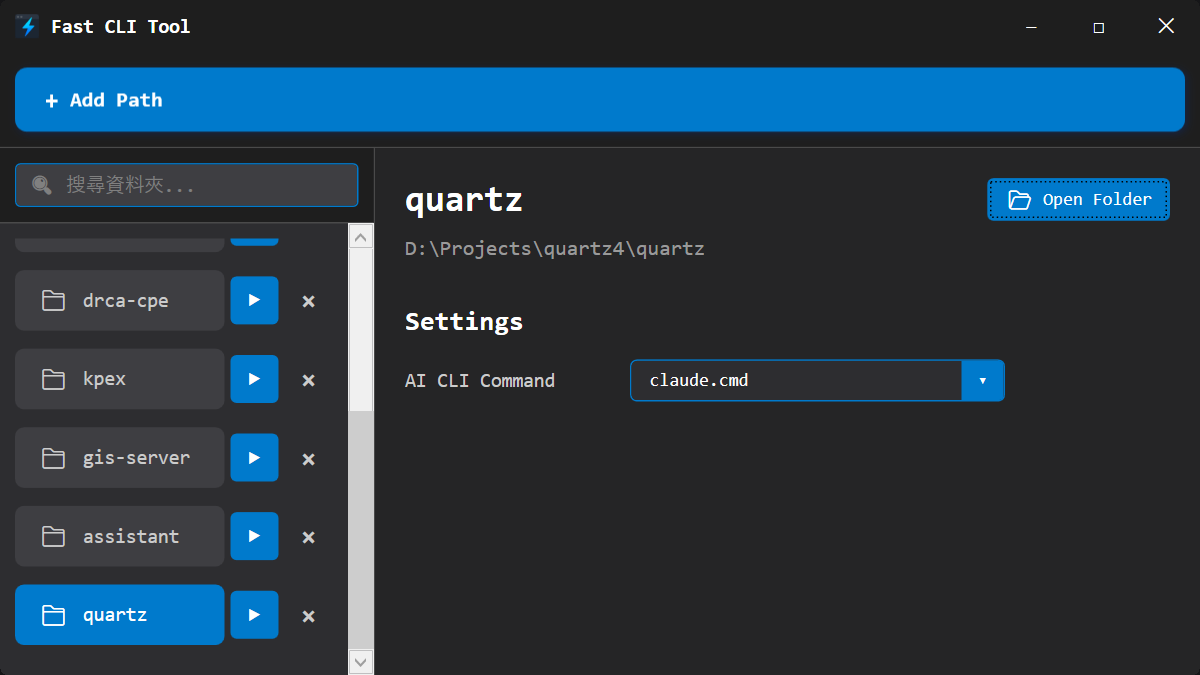Viewport: 1200px width, 675px height.
Task: Click the magnifier icon in the search box
Action: click(40, 184)
